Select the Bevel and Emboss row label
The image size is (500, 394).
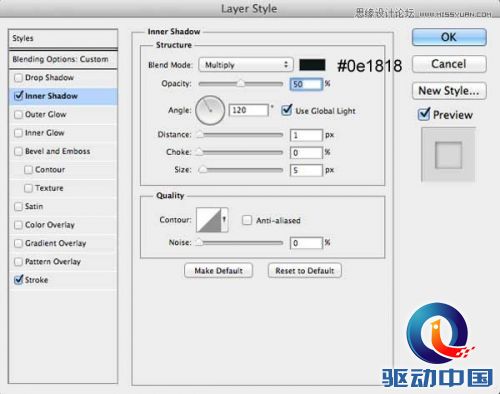tap(58, 151)
